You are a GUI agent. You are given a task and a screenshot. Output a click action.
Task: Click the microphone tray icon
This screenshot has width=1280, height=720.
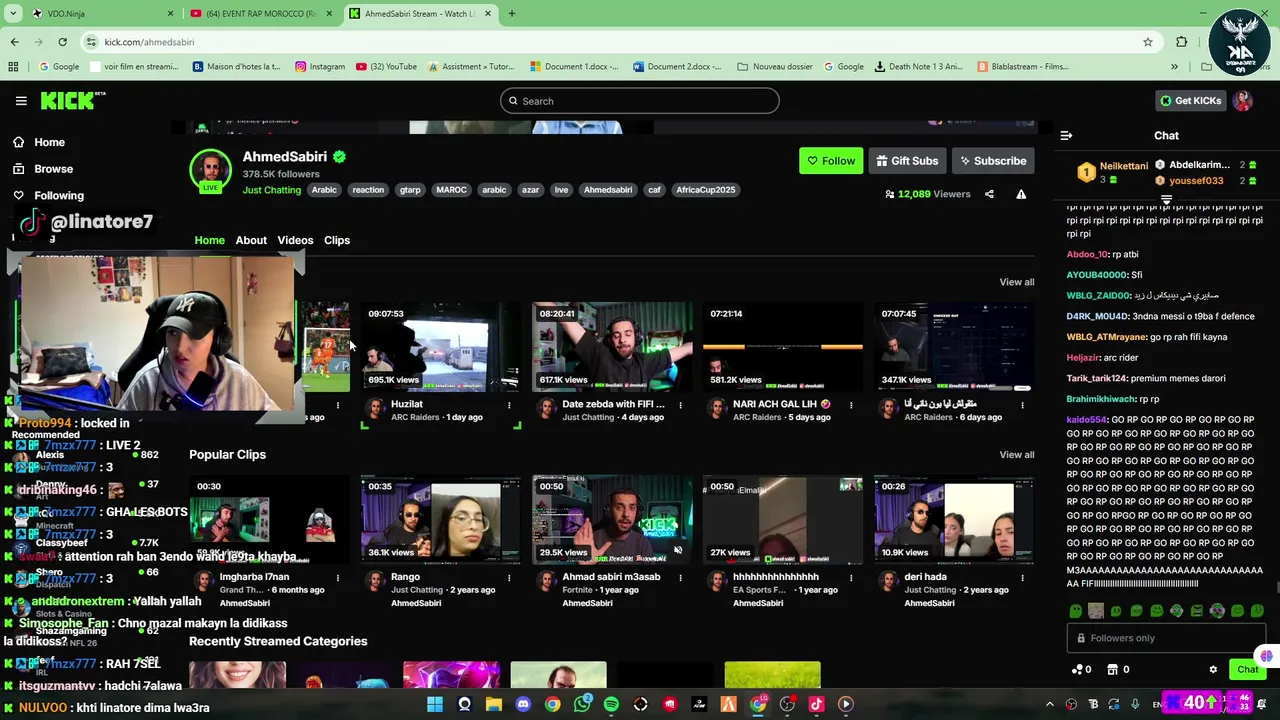coord(1135,705)
